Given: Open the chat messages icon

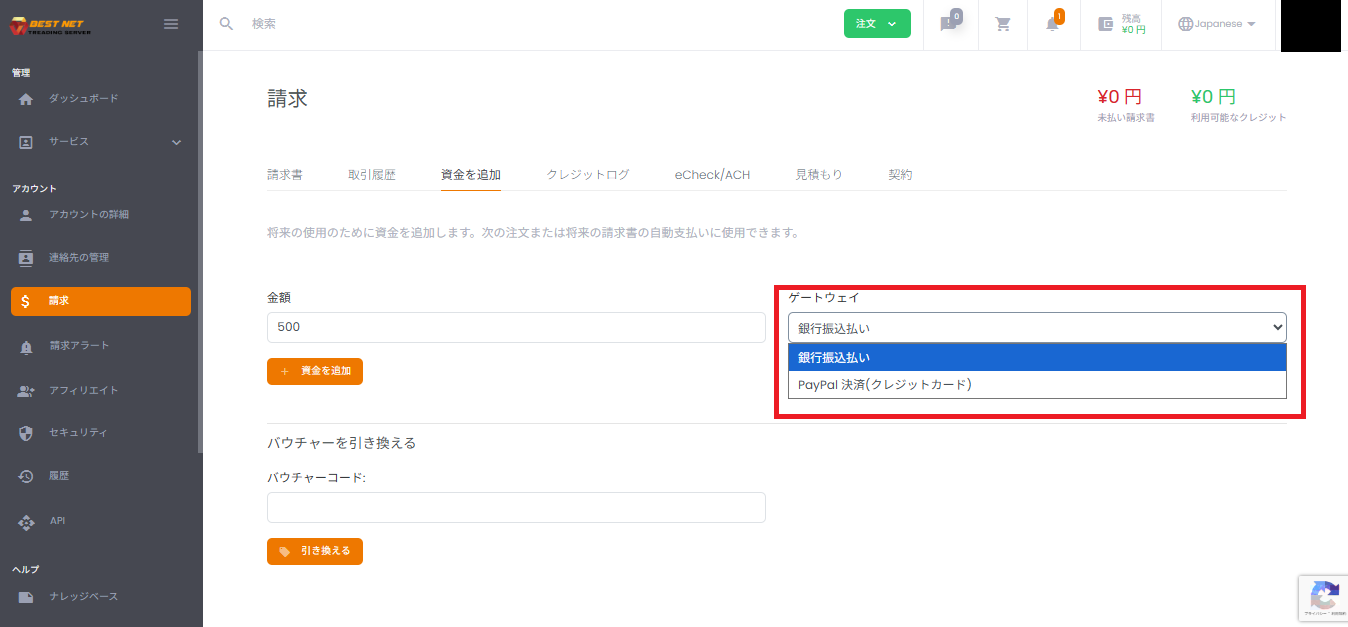Looking at the screenshot, I should [948, 24].
